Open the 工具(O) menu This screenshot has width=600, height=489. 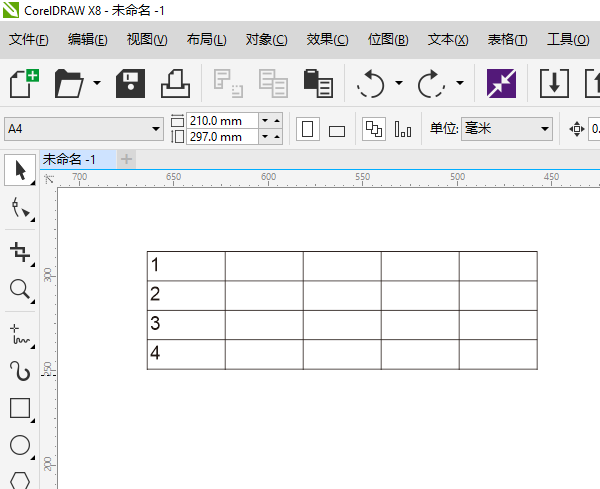[568, 39]
